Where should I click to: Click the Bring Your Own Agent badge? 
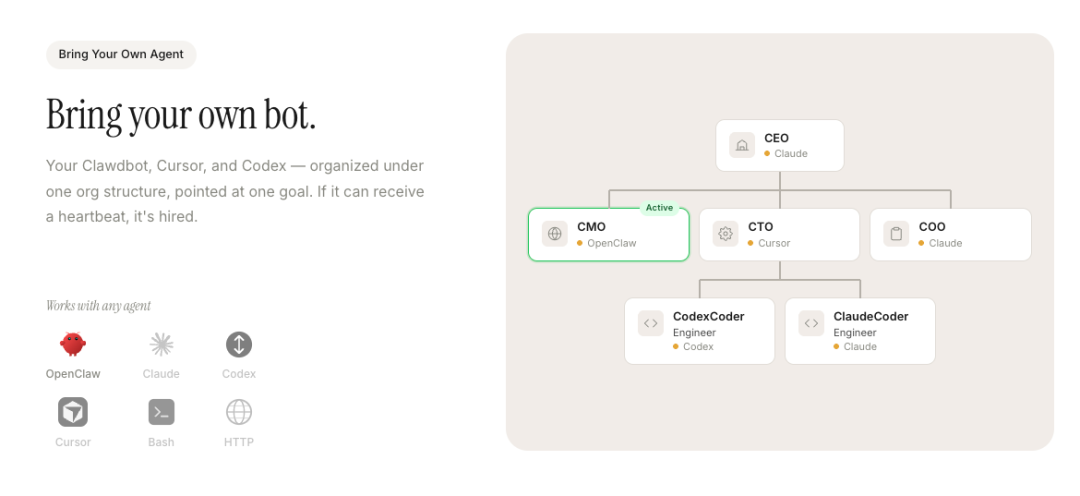[121, 54]
